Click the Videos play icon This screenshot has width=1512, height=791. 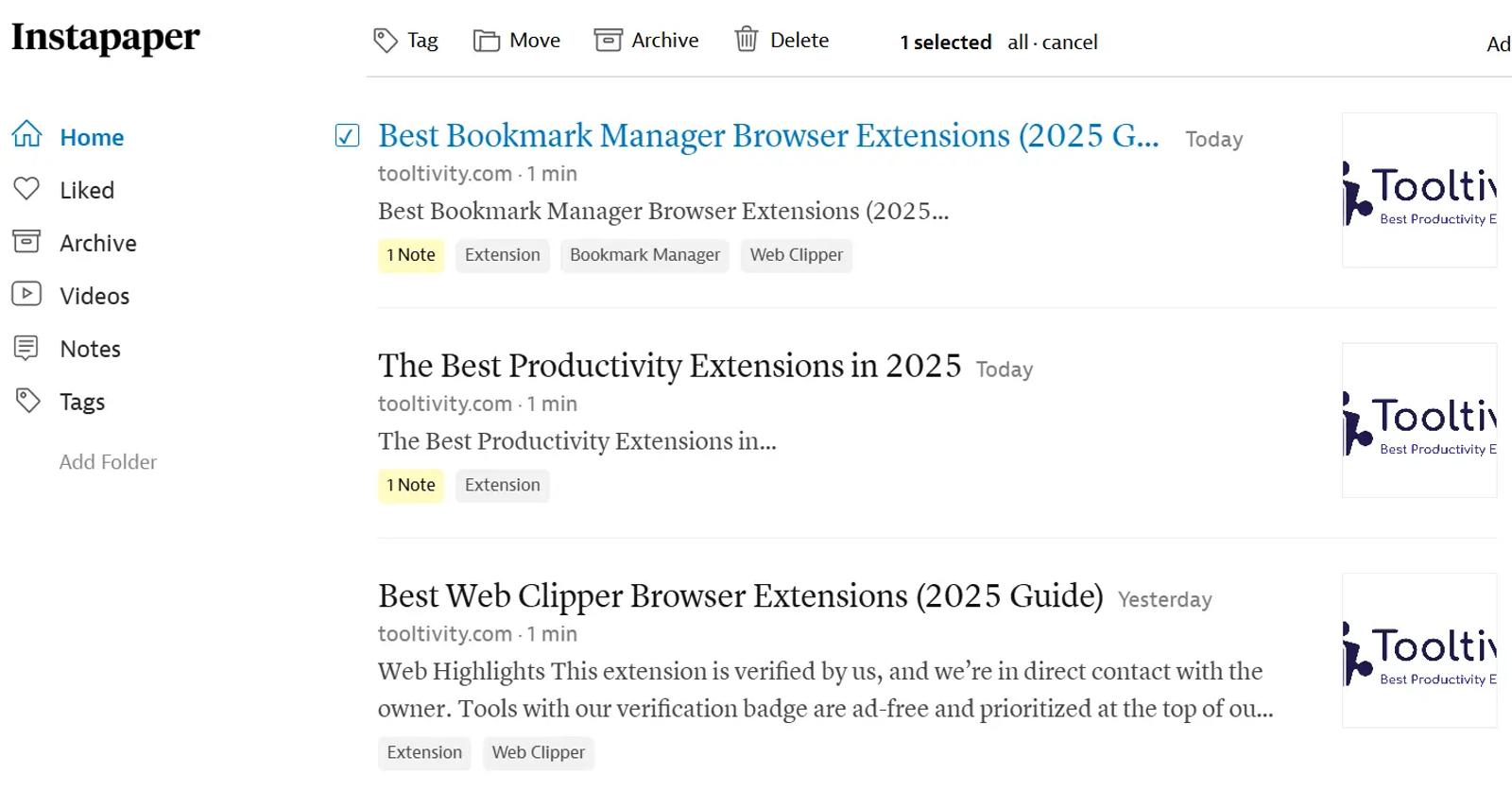26,294
